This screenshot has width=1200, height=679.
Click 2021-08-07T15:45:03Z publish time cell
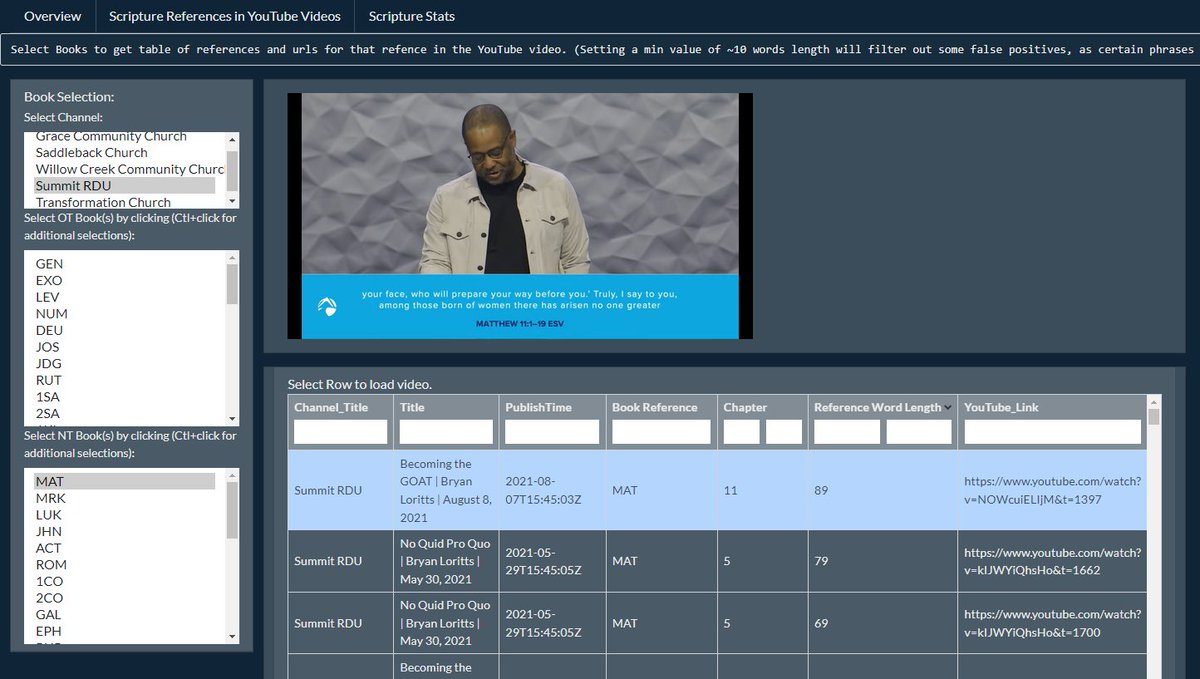point(552,490)
